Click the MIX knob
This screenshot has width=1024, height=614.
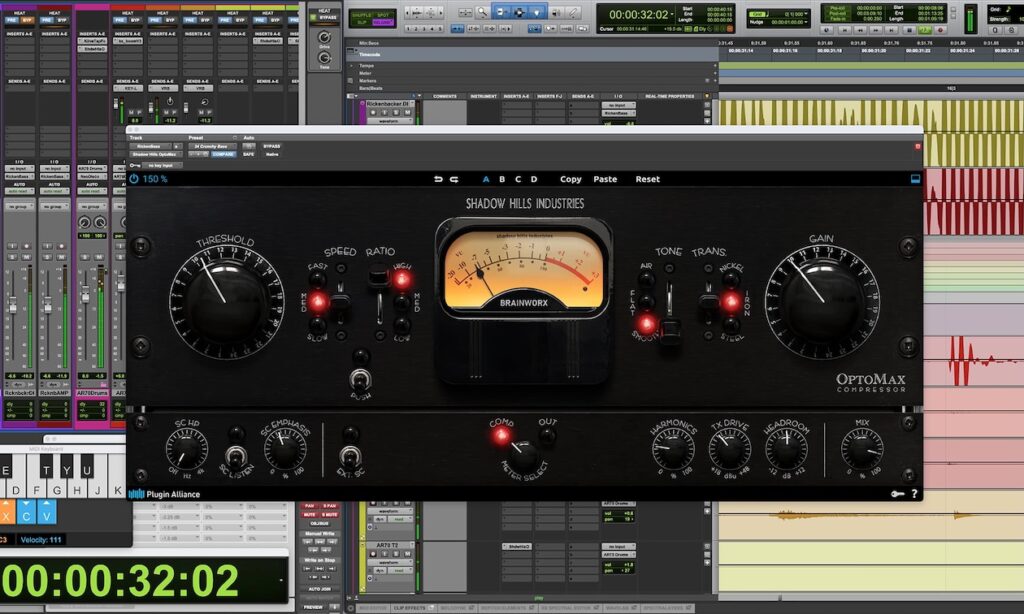pyautogui.click(x=862, y=450)
